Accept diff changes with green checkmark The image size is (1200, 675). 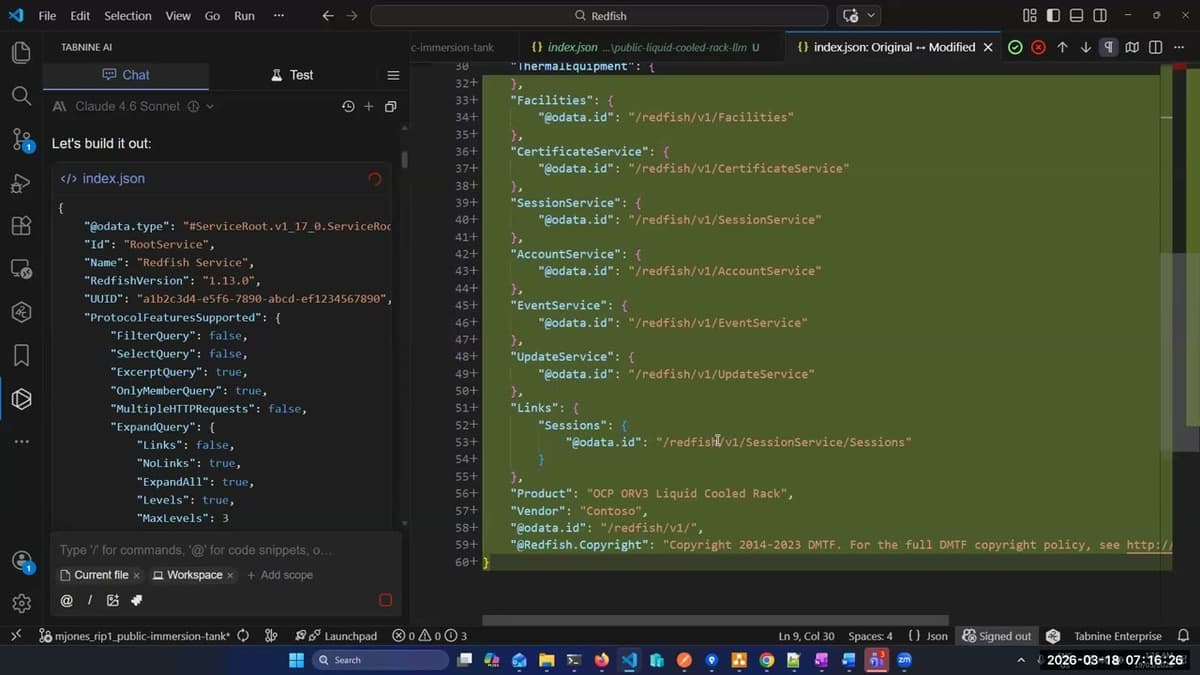point(1015,47)
